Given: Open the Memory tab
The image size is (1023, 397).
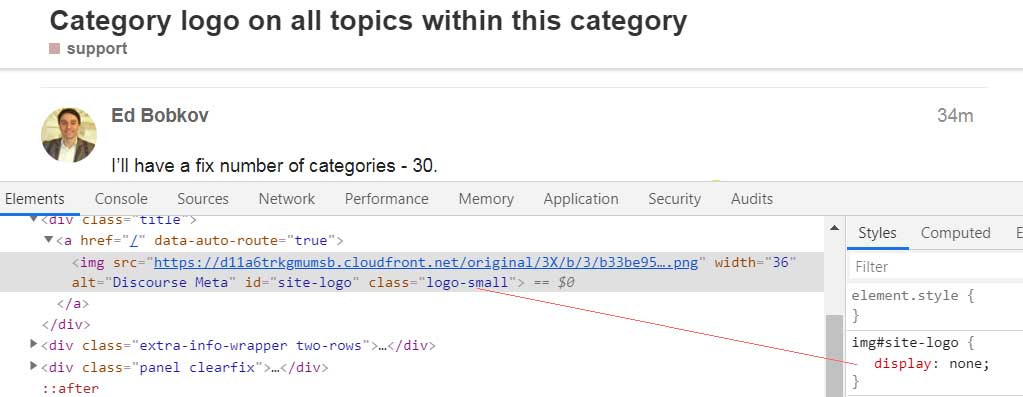Looking at the screenshot, I should (x=486, y=199).
